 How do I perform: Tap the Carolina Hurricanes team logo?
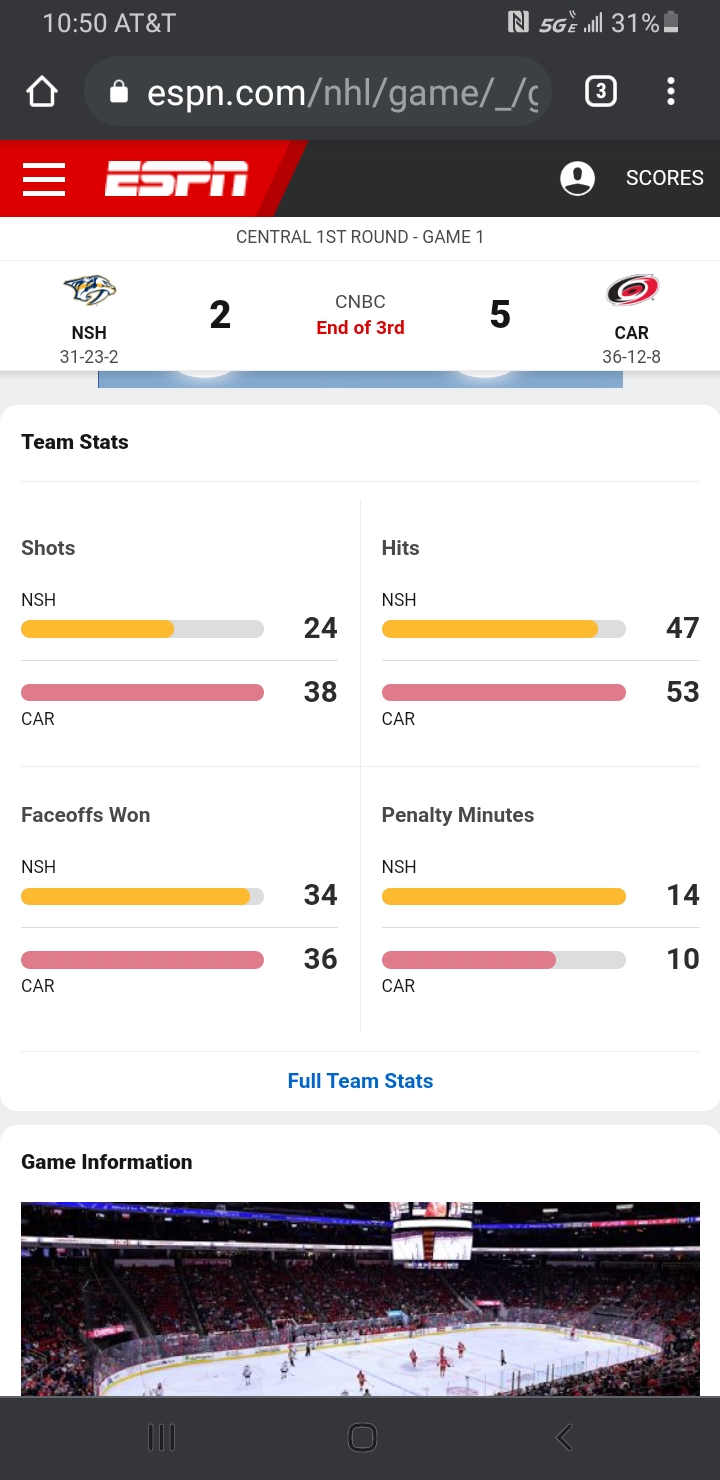point(631,291)
